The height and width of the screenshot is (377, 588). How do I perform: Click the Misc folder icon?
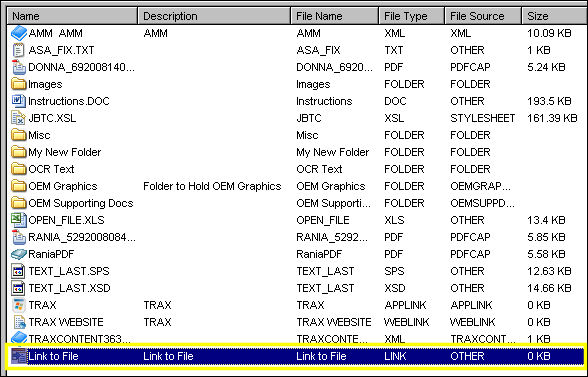click(x=19, y=135)
